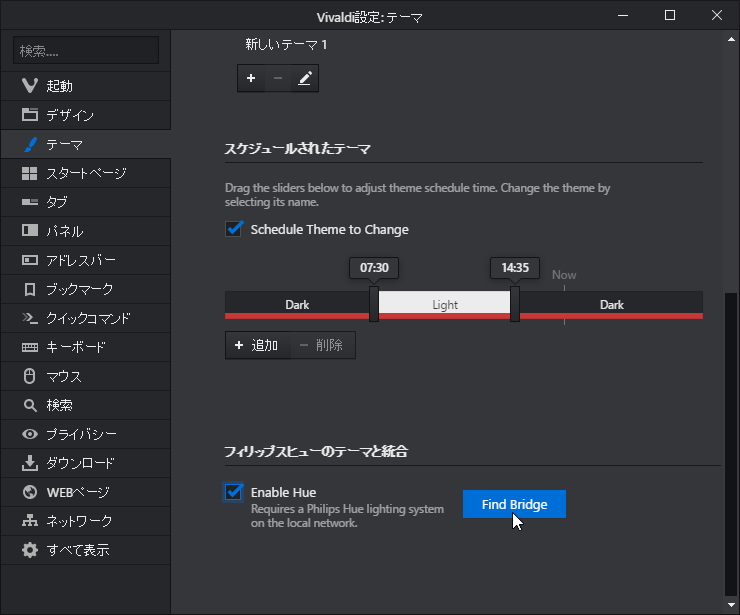Open the ダウンロード settings section
The height and width of the screenshot is (615, 740).
[85, 463]
